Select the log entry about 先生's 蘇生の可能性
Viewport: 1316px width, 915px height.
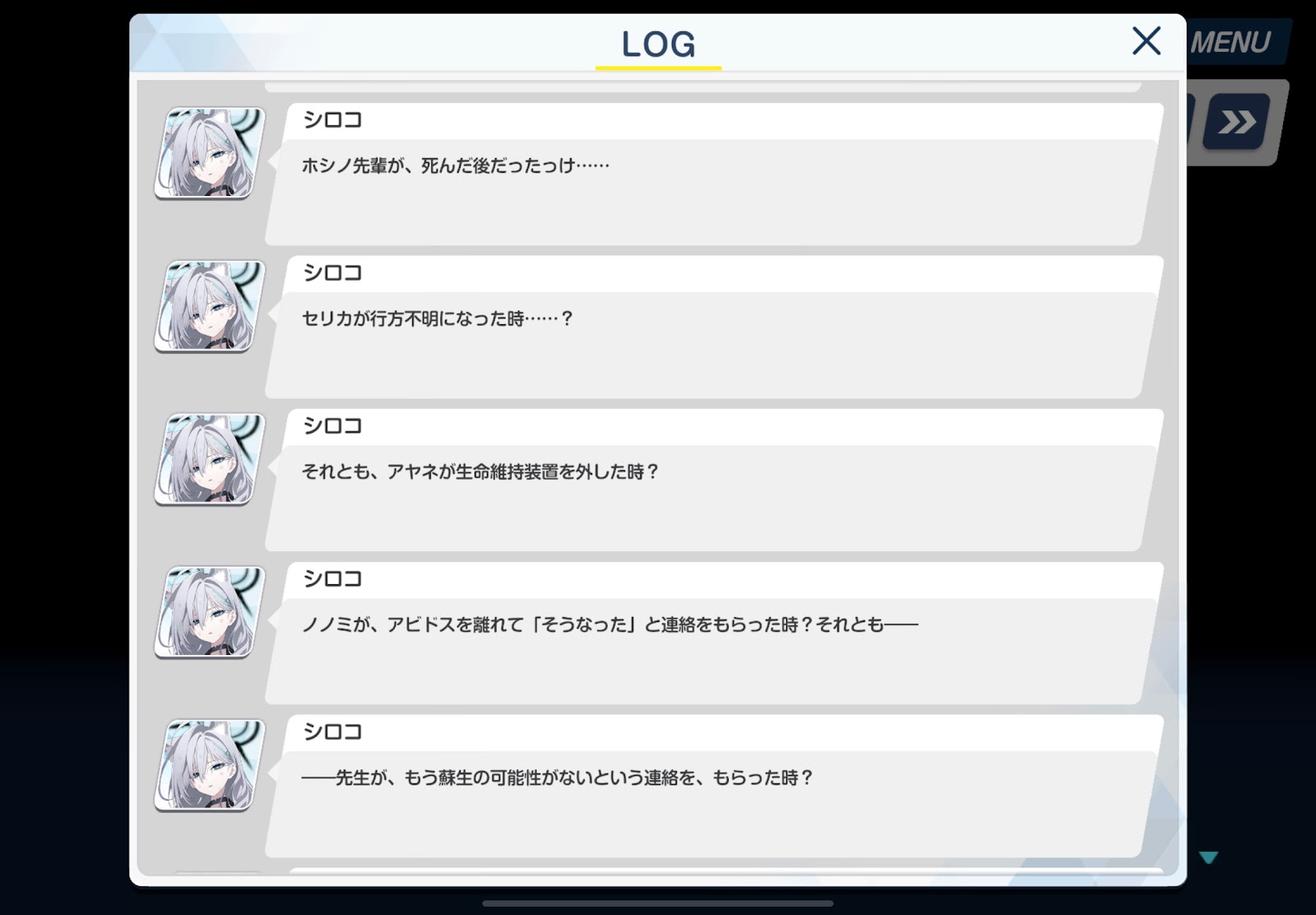[x=714, y=786]
